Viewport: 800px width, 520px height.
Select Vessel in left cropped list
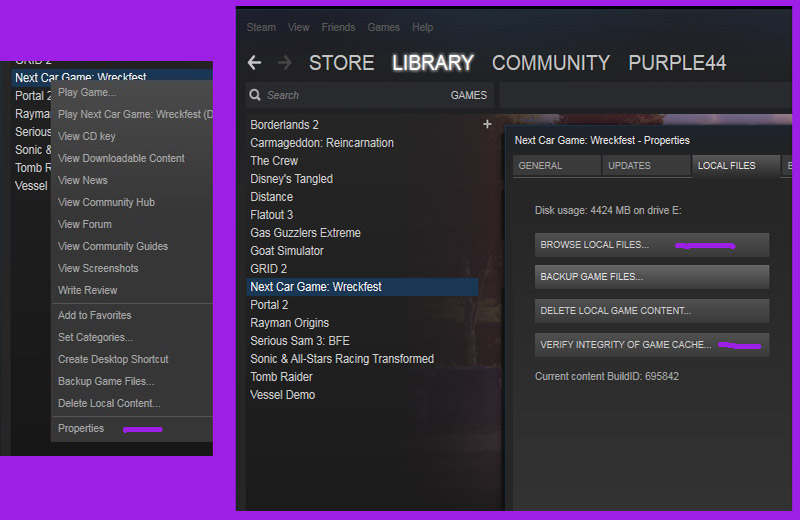[x=31, y=186]
